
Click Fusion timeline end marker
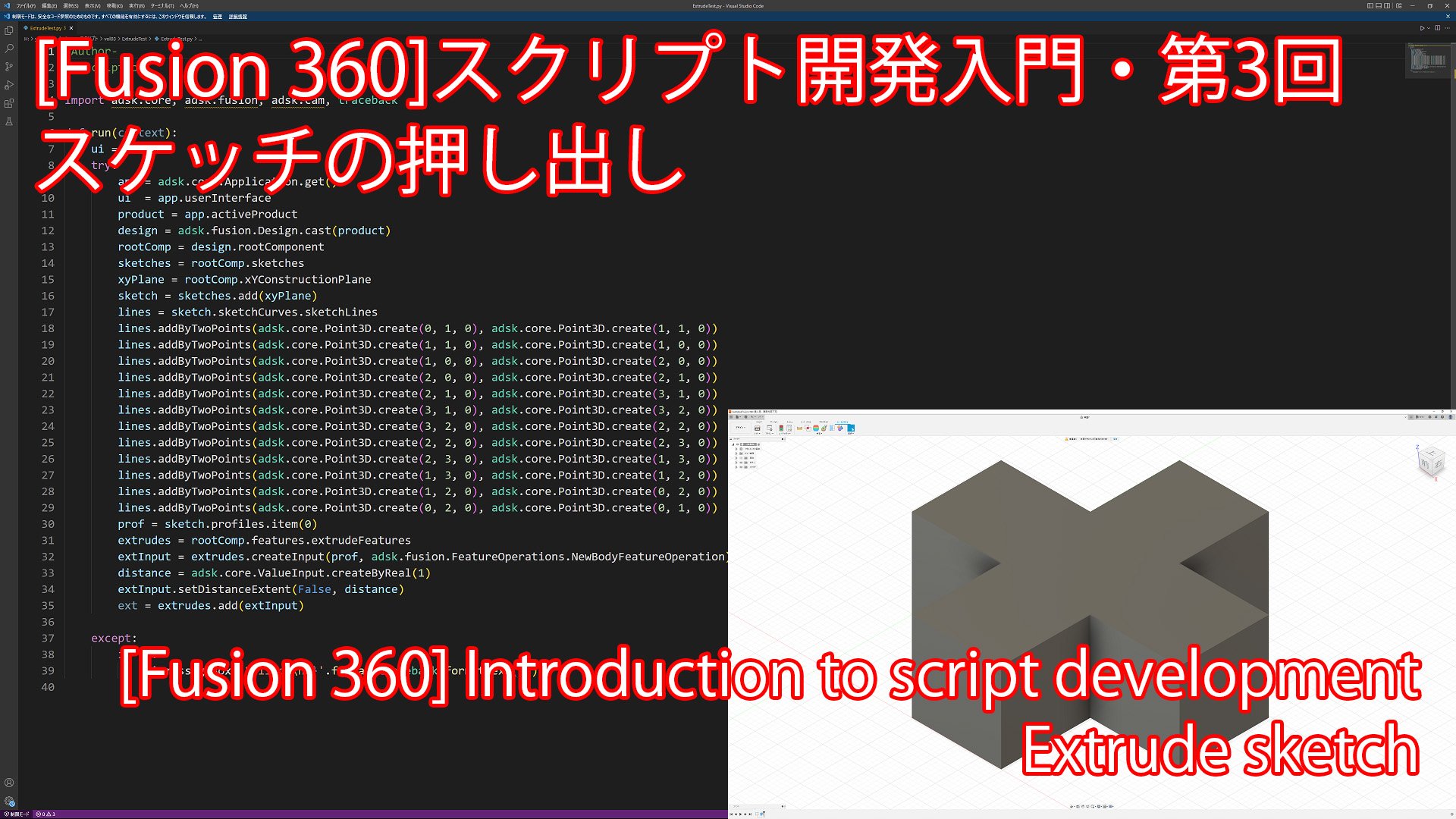tap(764, 814)
